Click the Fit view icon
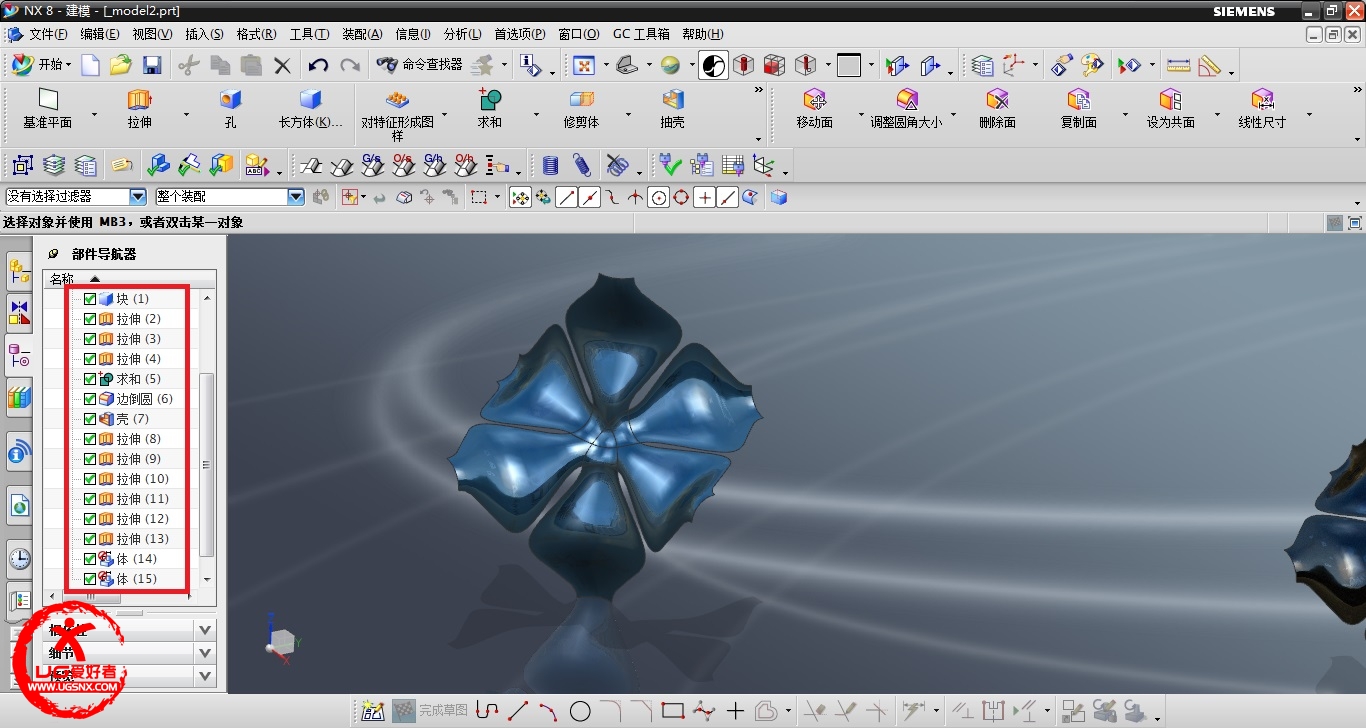 pos(584,65)
